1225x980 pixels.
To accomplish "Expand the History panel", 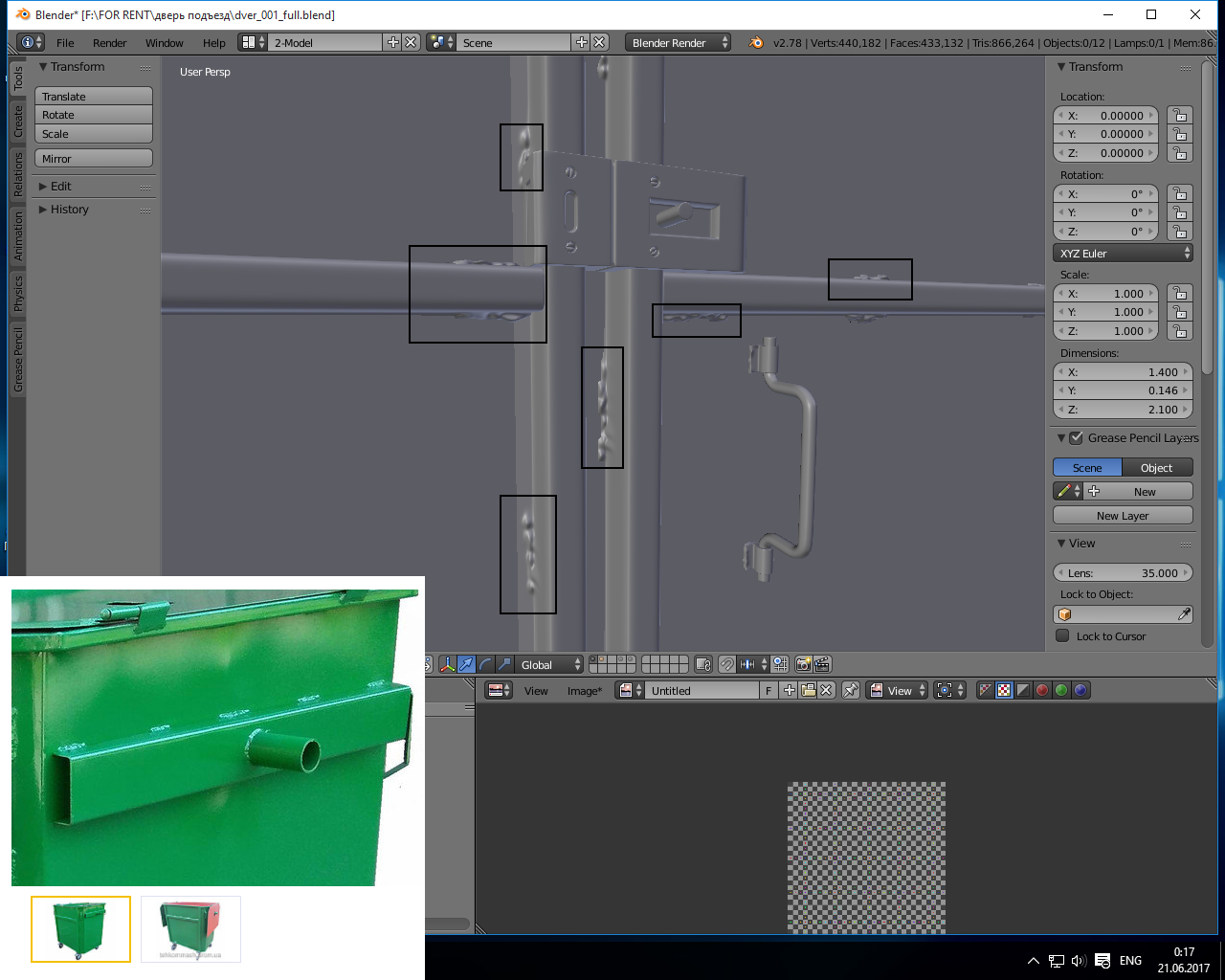I will [69, 210].
